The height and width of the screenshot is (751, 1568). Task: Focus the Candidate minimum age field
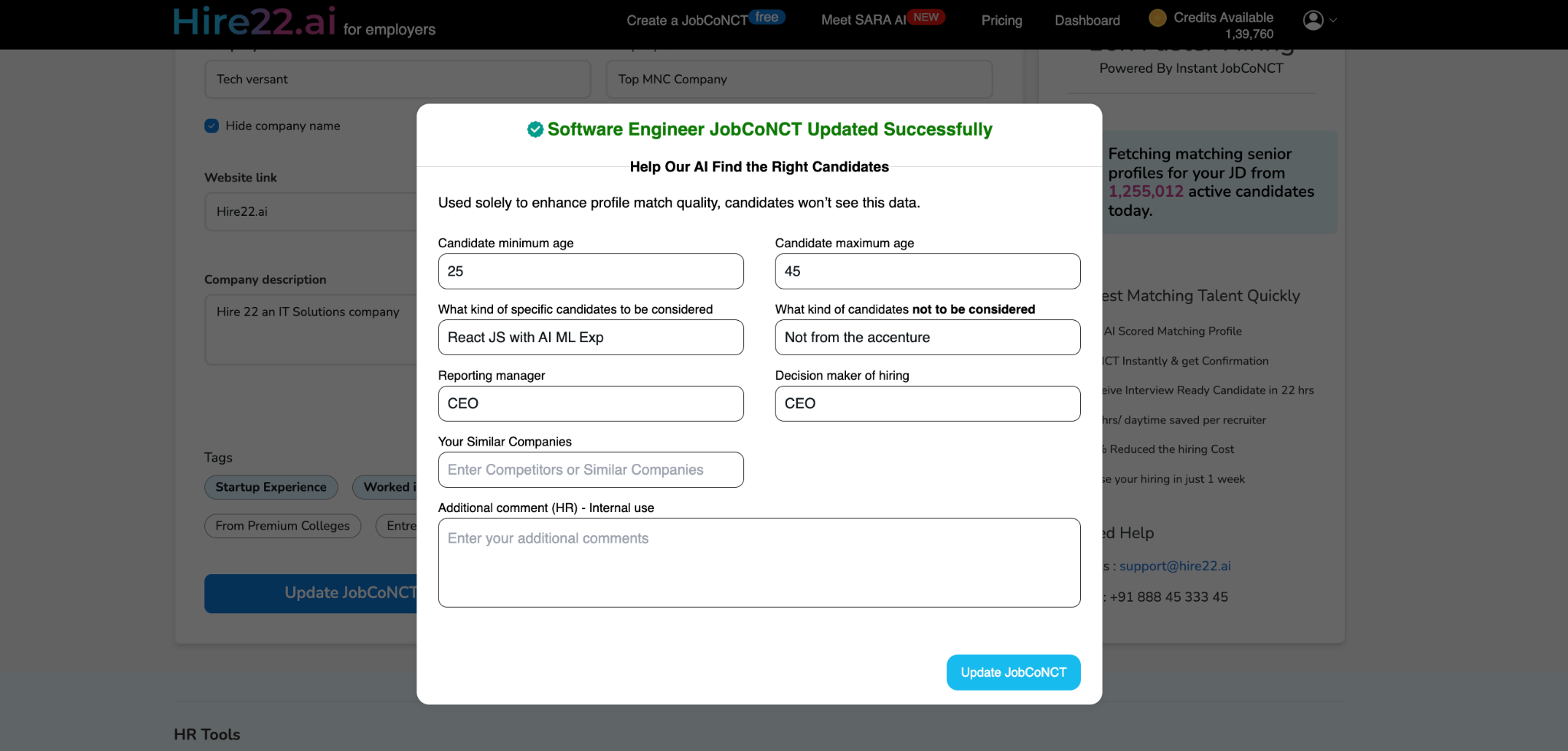pyautogui.click(x=590, y=272)
